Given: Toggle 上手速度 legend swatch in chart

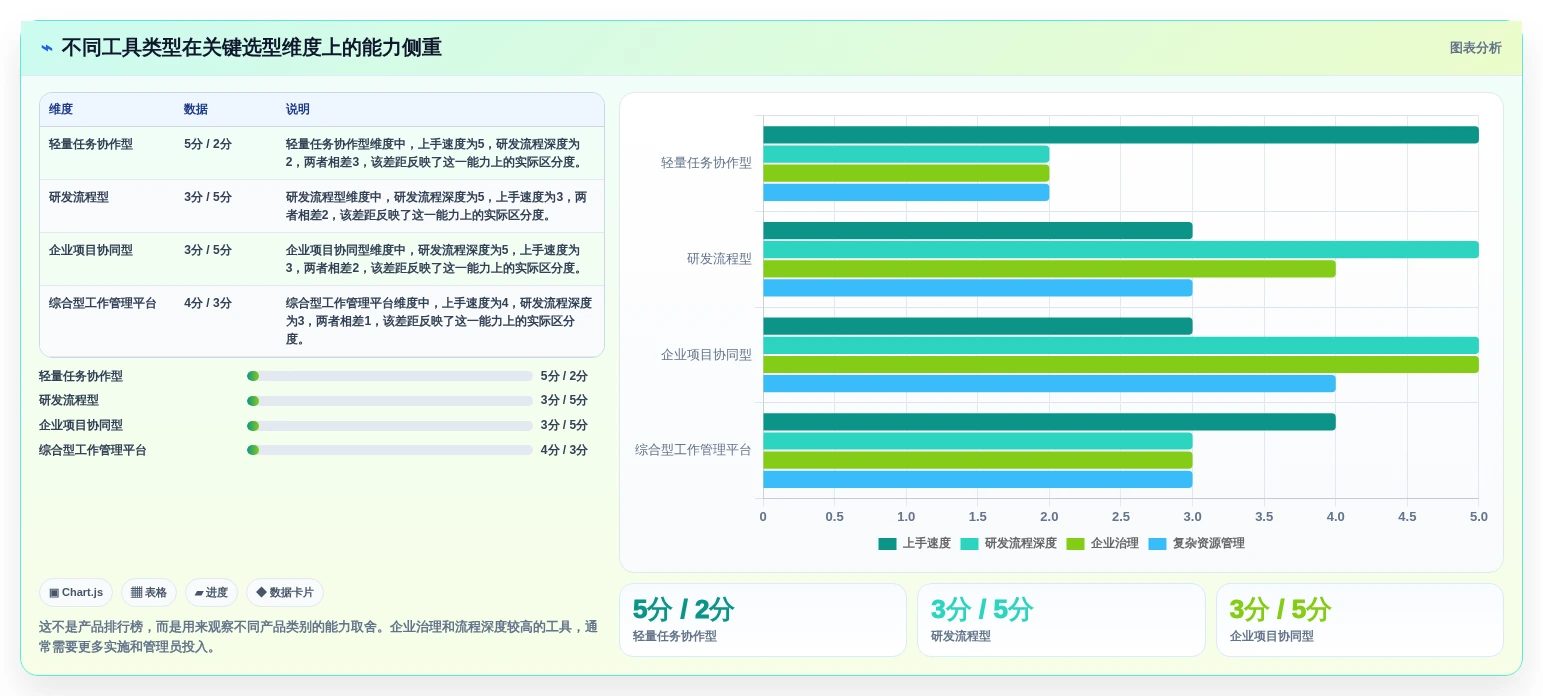Looking at the screenshot, I should point(887,544).
